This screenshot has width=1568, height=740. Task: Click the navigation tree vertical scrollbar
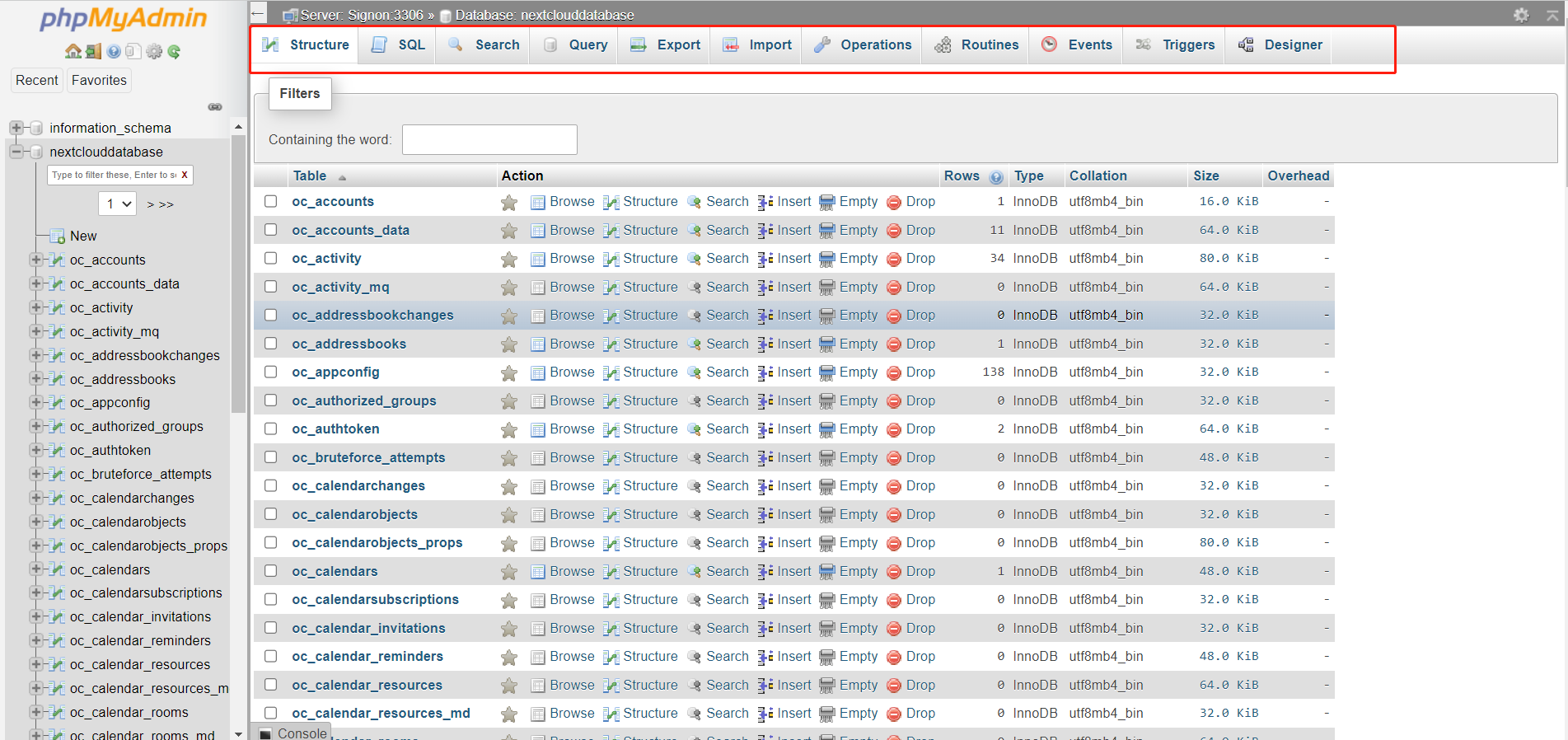238,272
